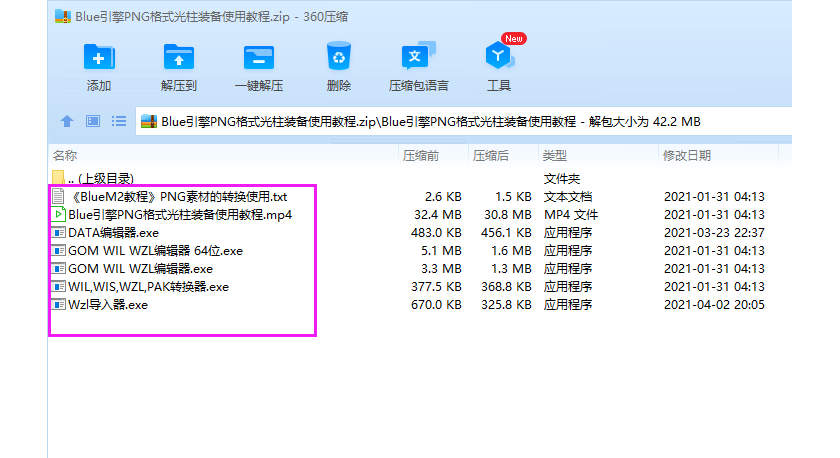Click the exe icon beside DATA编辑器.exe
The width and height of the screenshot is (840, 458).
(x=58, y=232)
